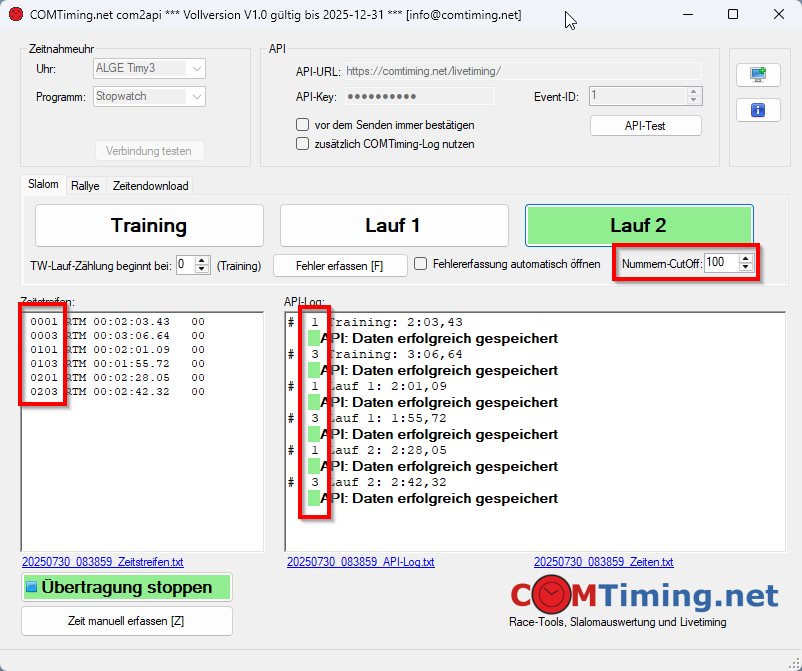Click the Nummern-CutOff field showing 100

coord(721,263)
